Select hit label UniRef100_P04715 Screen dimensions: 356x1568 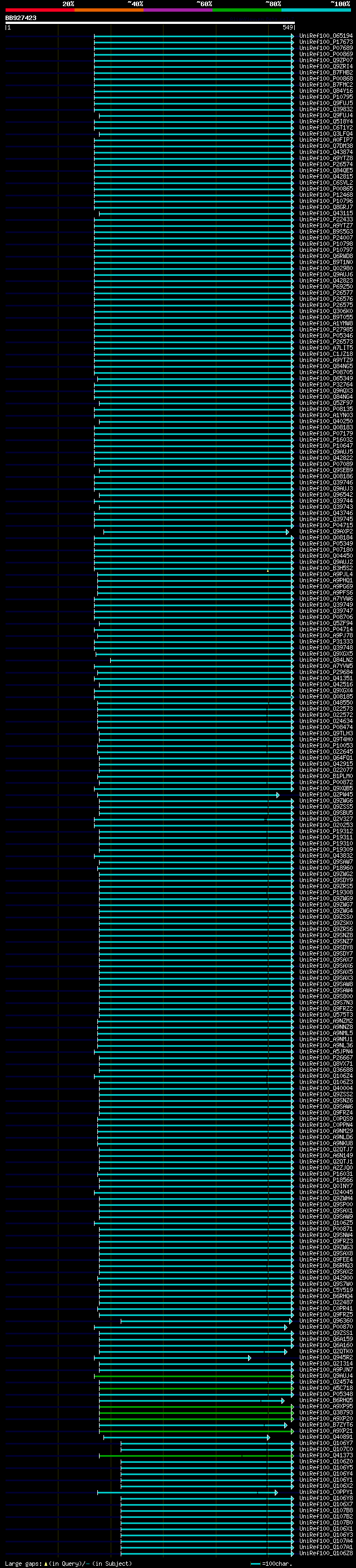coord(325,525)
